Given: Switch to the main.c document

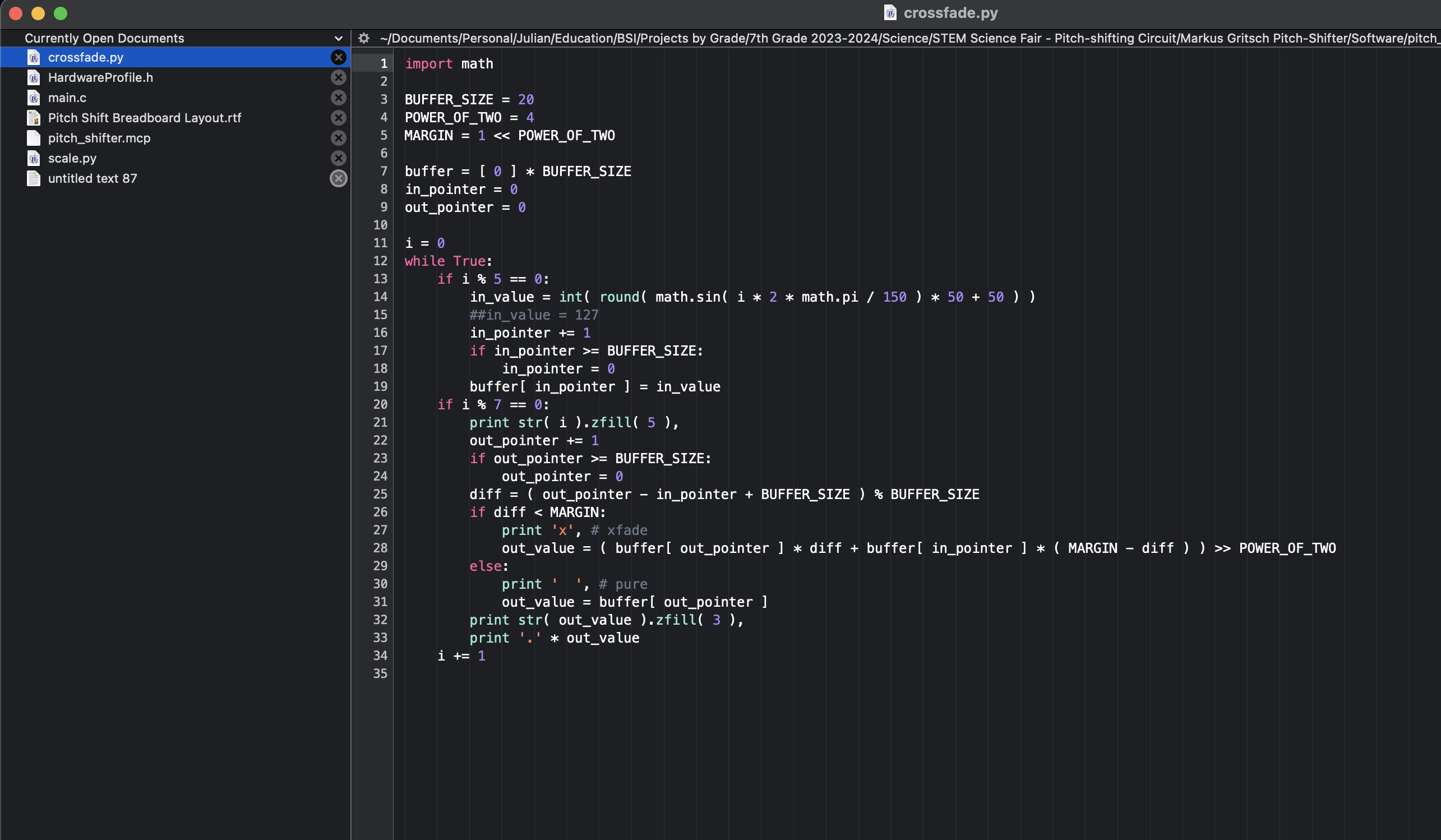Looking at the screenshot, I should tap(67, 98).
